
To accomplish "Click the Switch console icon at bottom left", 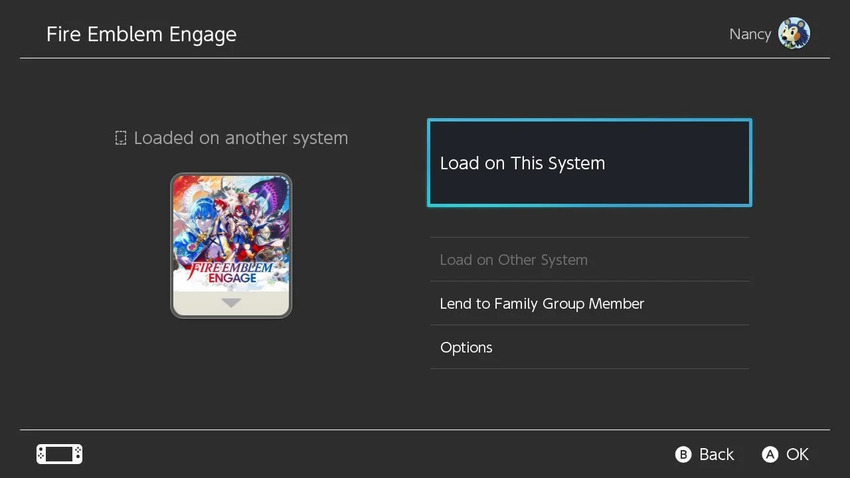I will click(x=60, y=454).
